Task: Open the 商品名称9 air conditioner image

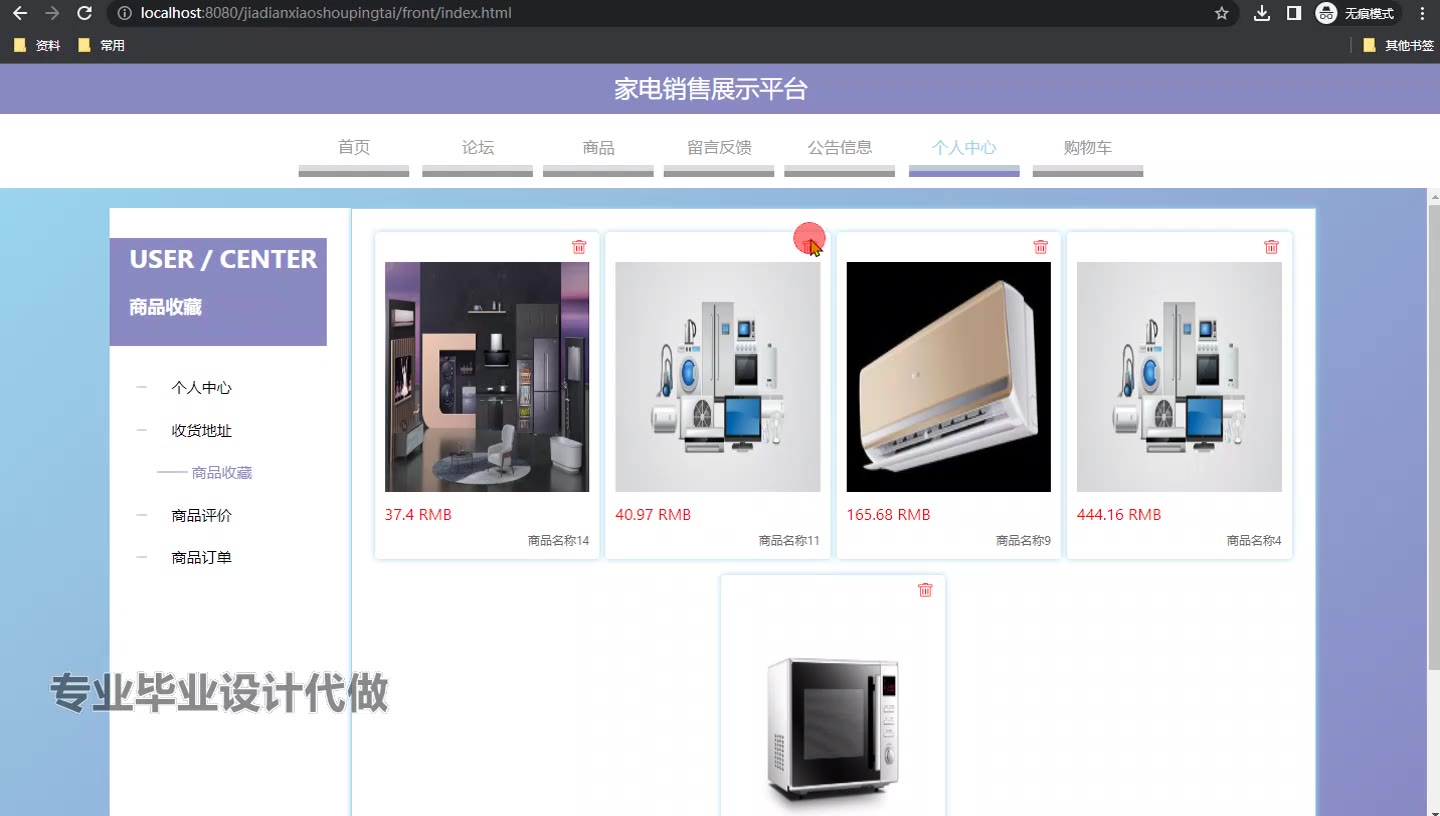Action: [949, 377]
